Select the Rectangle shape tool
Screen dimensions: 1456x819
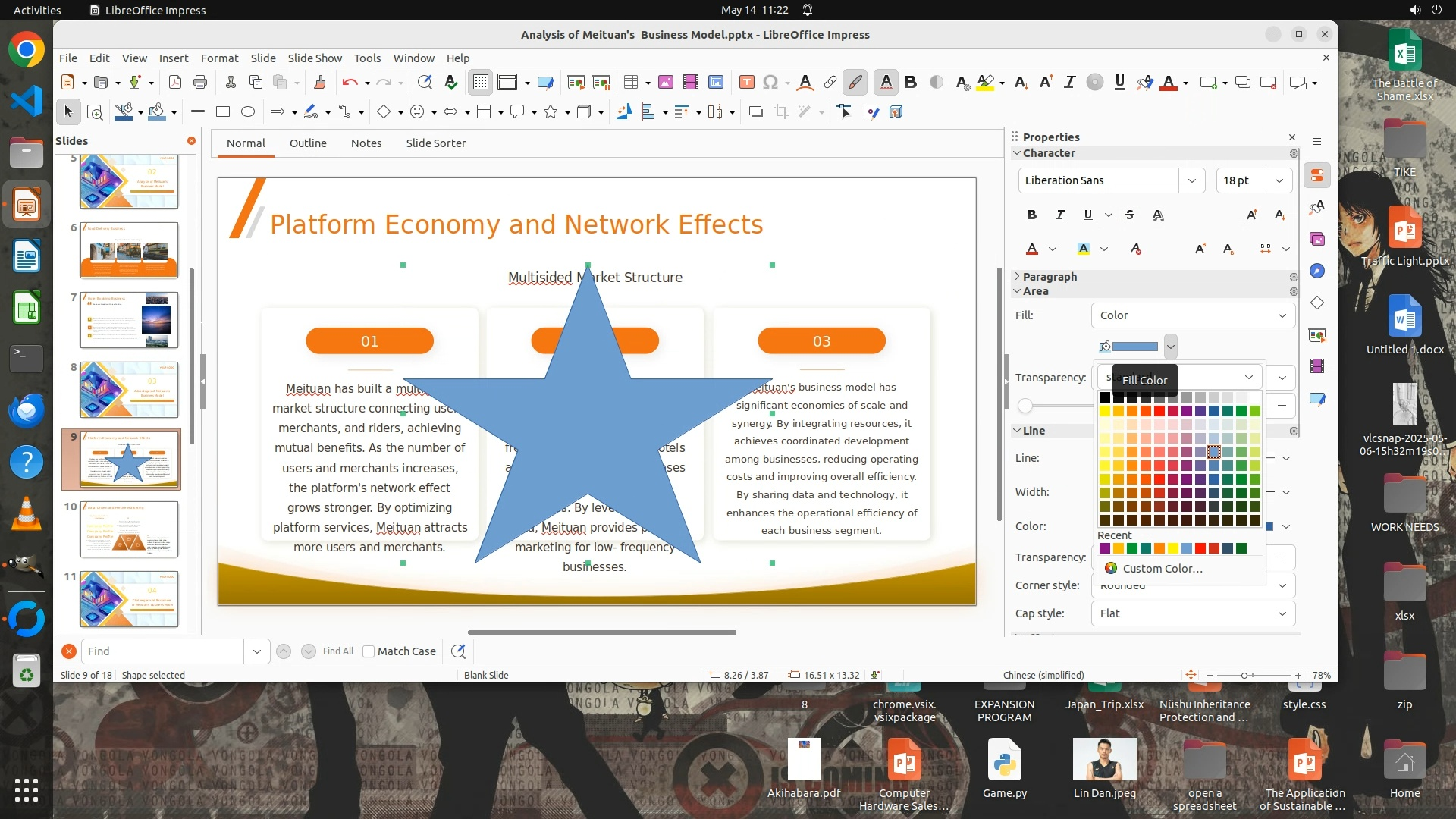tap(223, 112)
